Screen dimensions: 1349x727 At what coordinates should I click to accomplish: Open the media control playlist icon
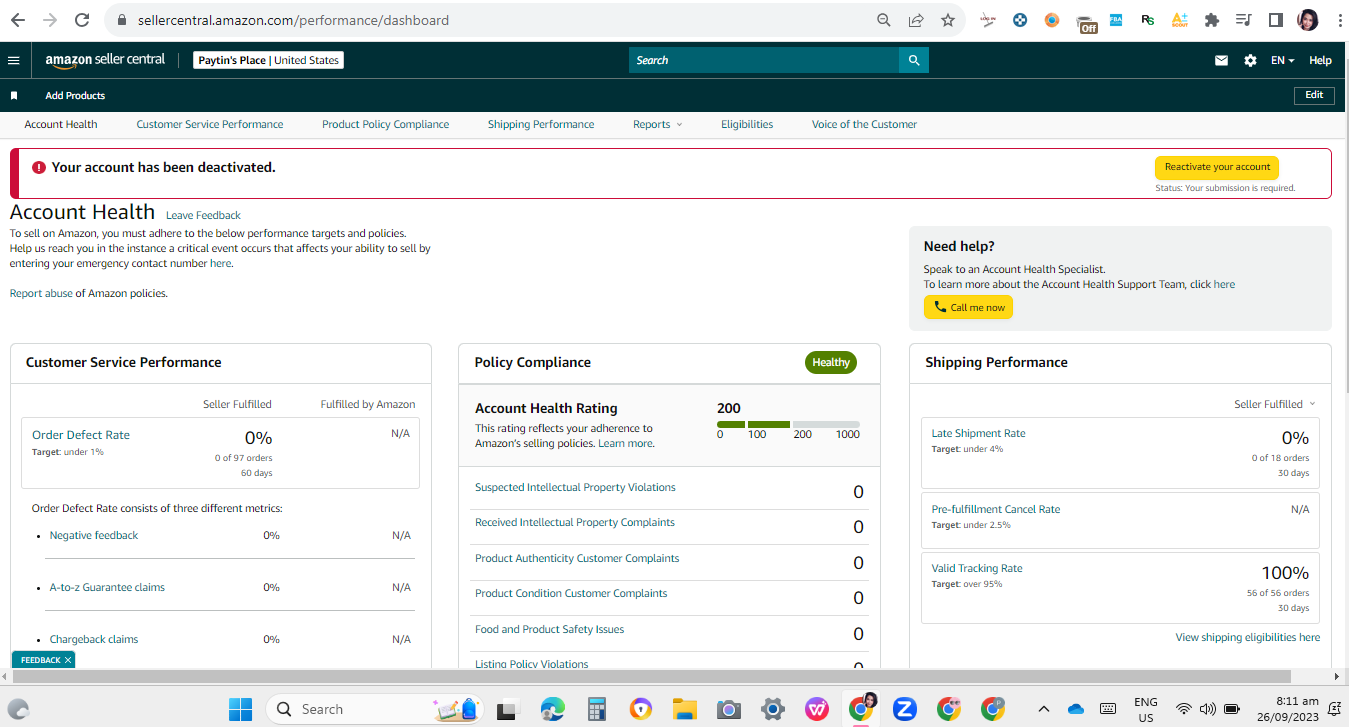[x=1244, y=20]
